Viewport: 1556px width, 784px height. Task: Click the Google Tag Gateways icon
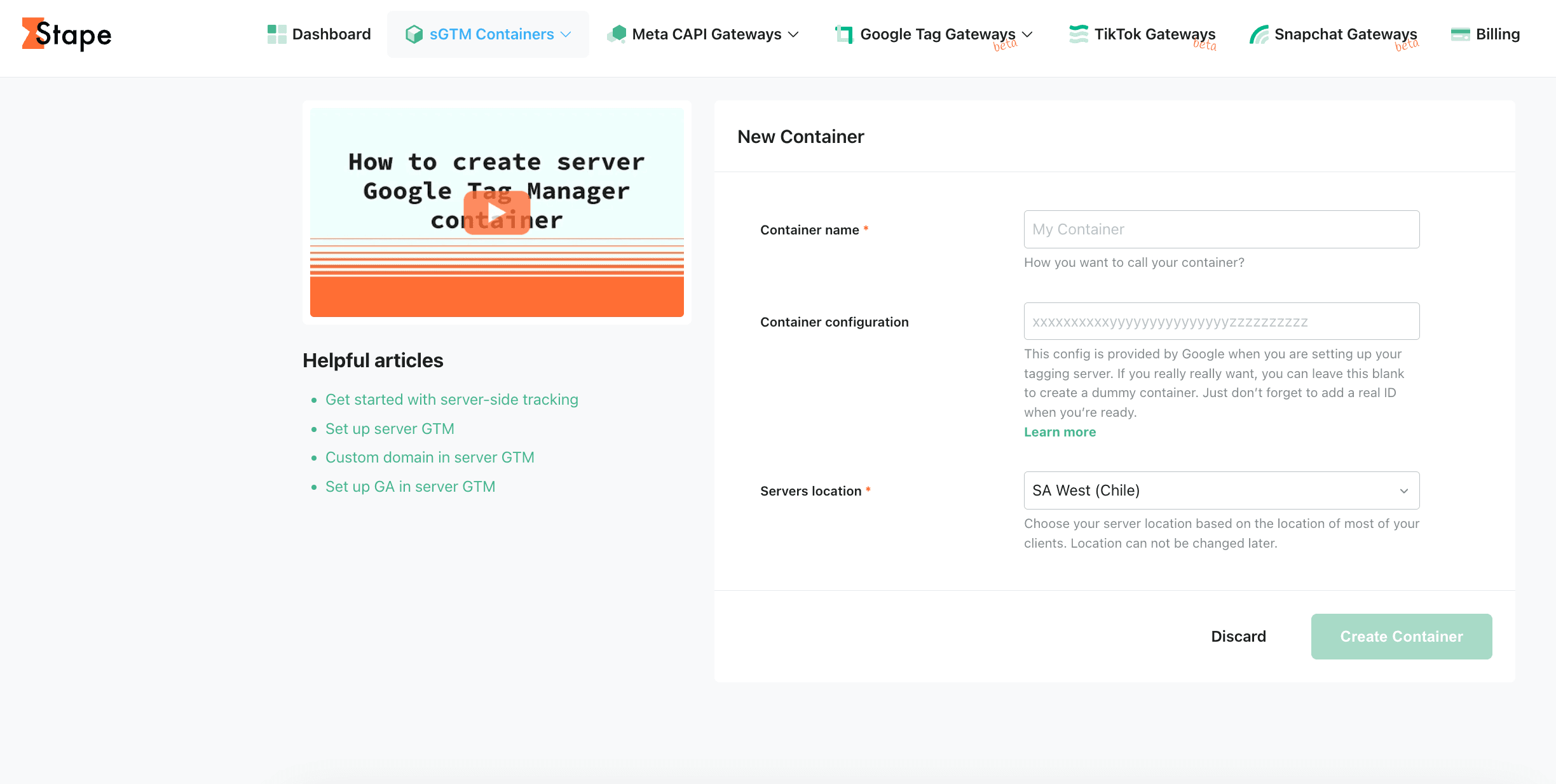point(844,34)
